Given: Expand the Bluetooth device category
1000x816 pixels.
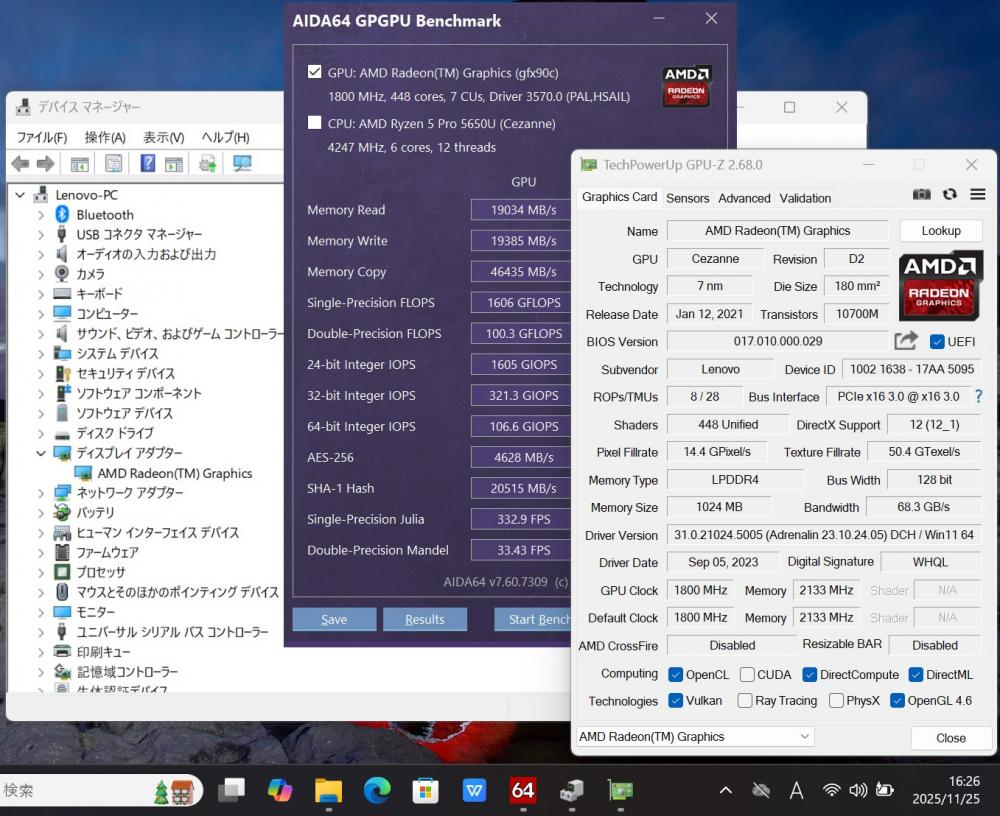Looking at the screenshot, I should click(x=41, y=215).
